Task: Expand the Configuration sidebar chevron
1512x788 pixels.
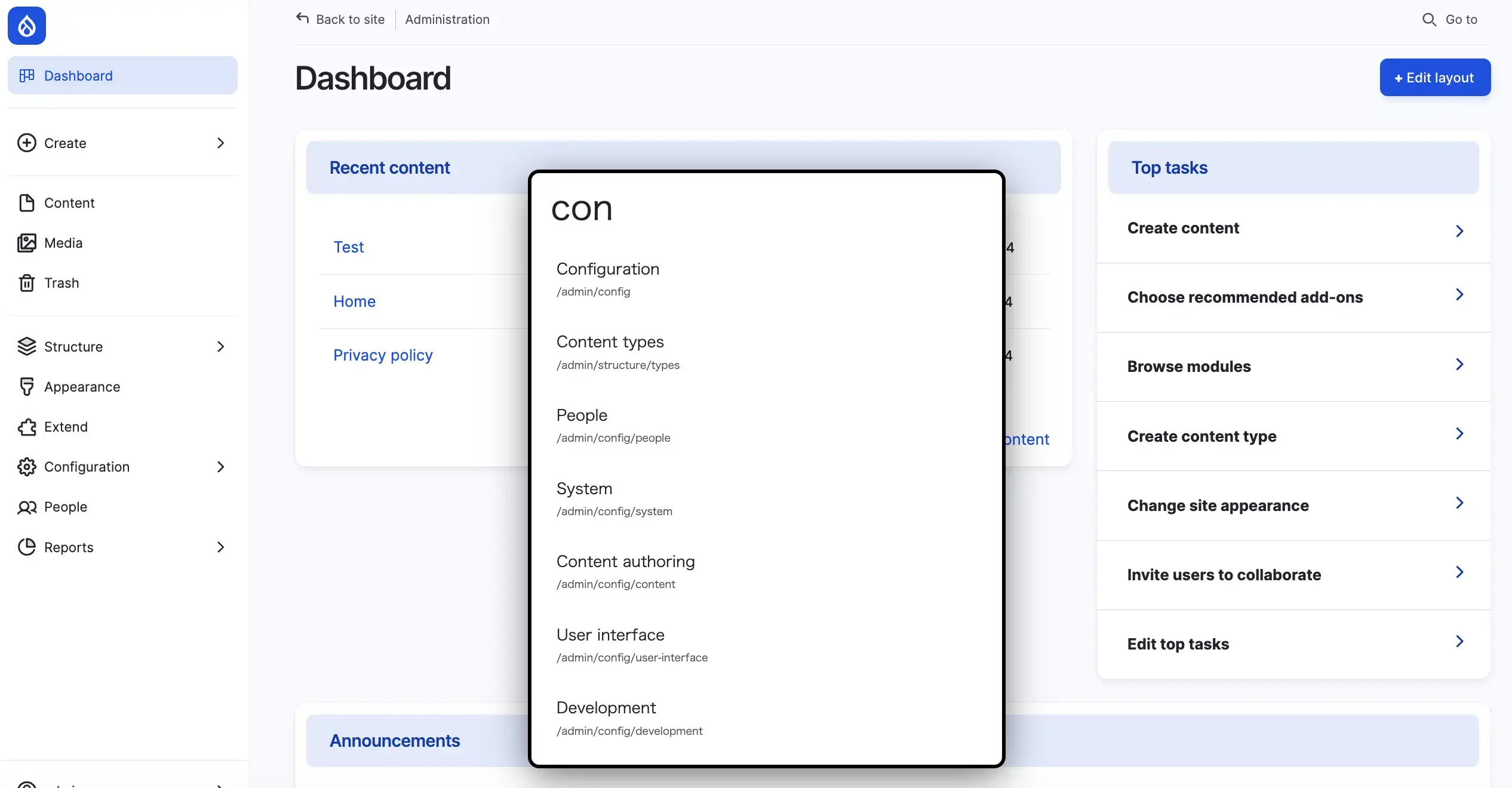Action: (220, 467)
